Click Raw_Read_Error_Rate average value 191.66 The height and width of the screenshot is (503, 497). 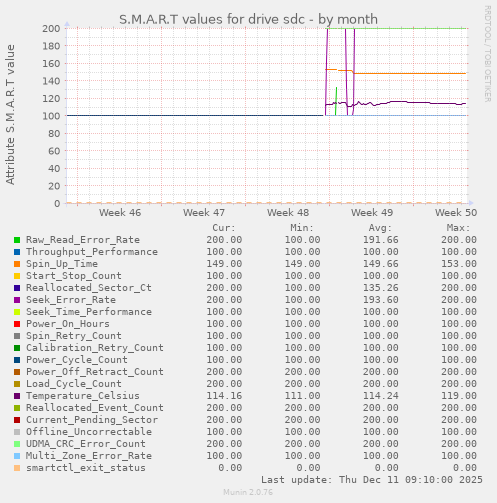[x=381, y=240]
